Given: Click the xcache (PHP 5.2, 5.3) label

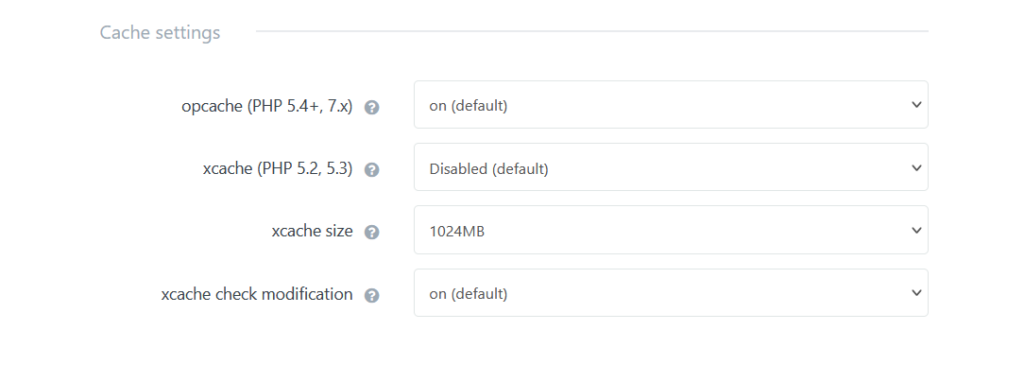Looking at the screenshot, I should tap(278, 168).
